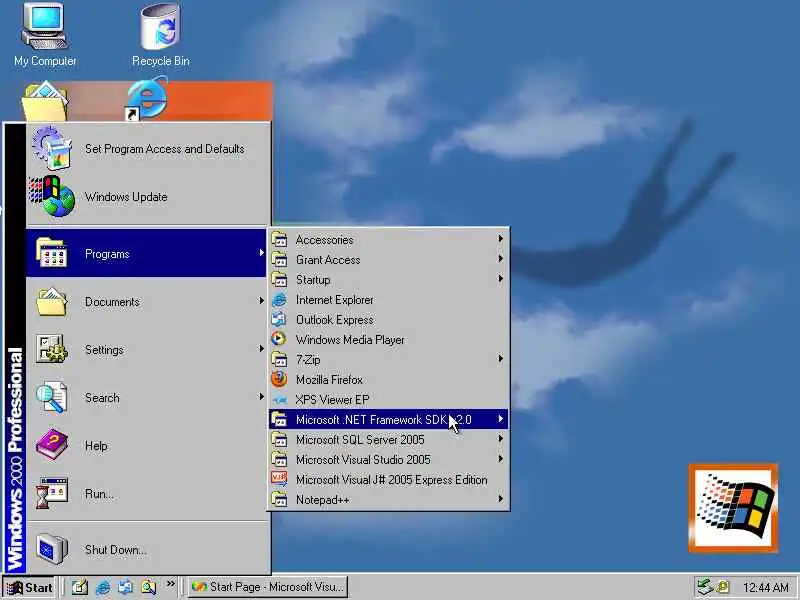Open Set Program Access and Defaults

coord(148,148)
